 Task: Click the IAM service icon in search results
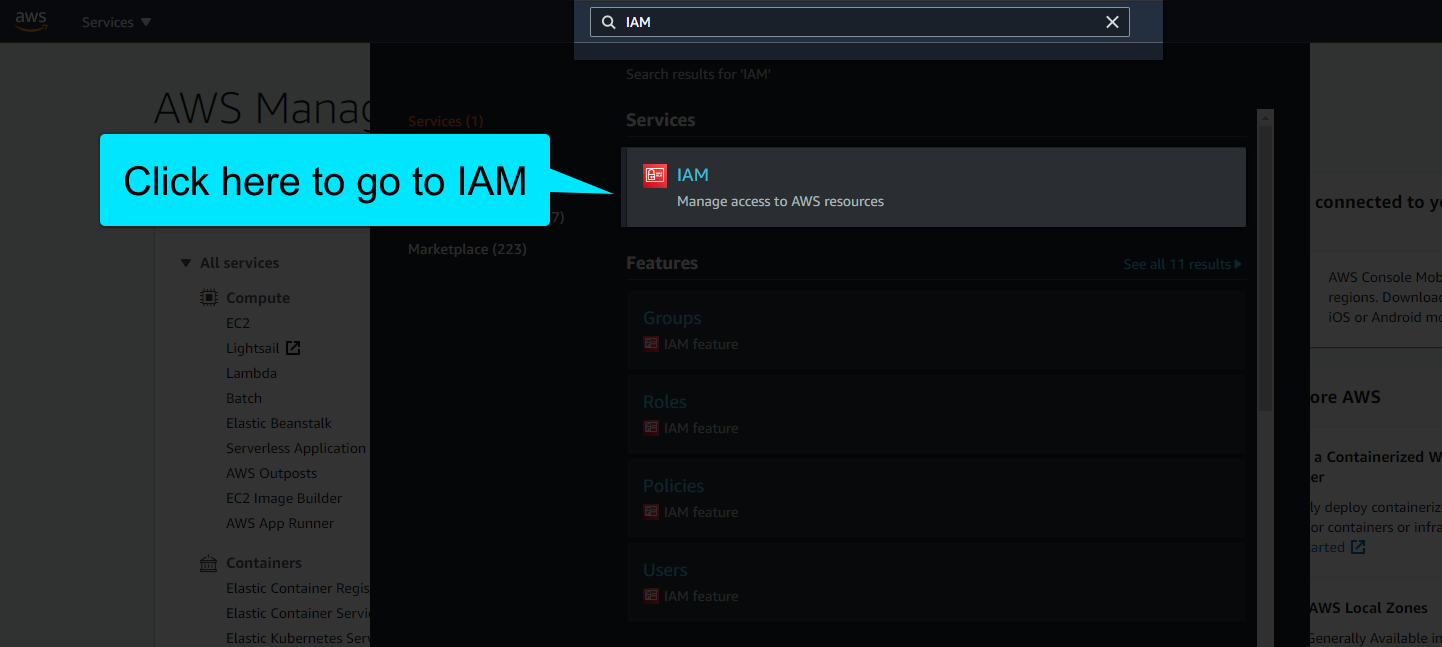pos(655,174)
